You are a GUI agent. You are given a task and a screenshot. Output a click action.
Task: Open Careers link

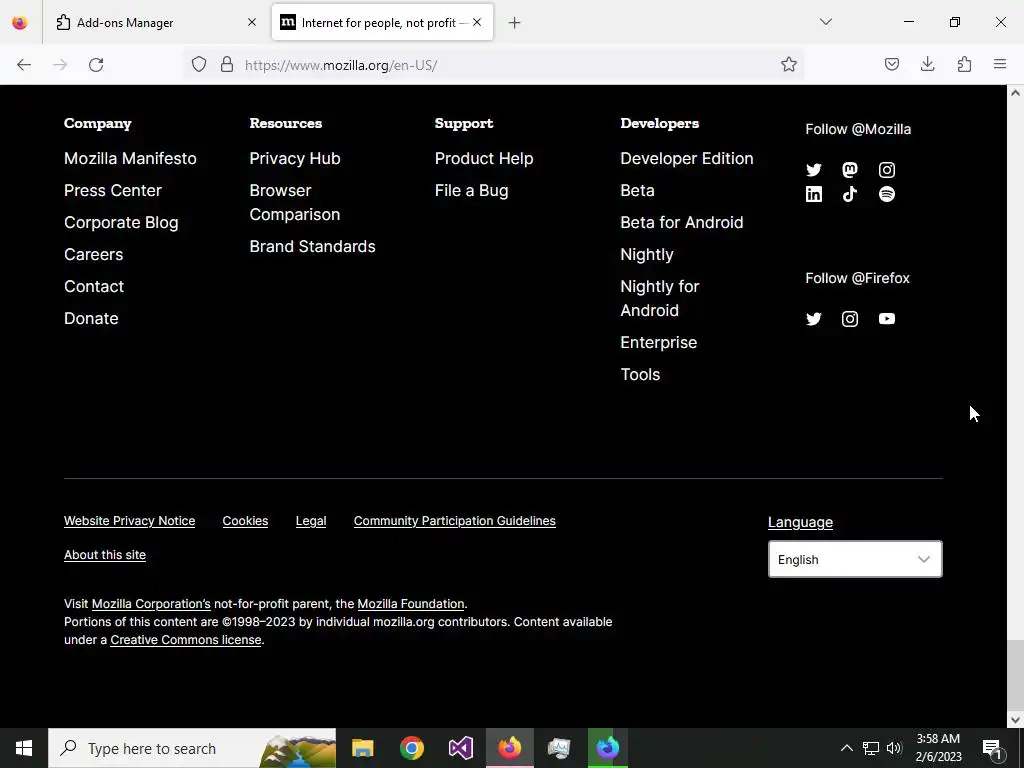[x=93, y=254]
